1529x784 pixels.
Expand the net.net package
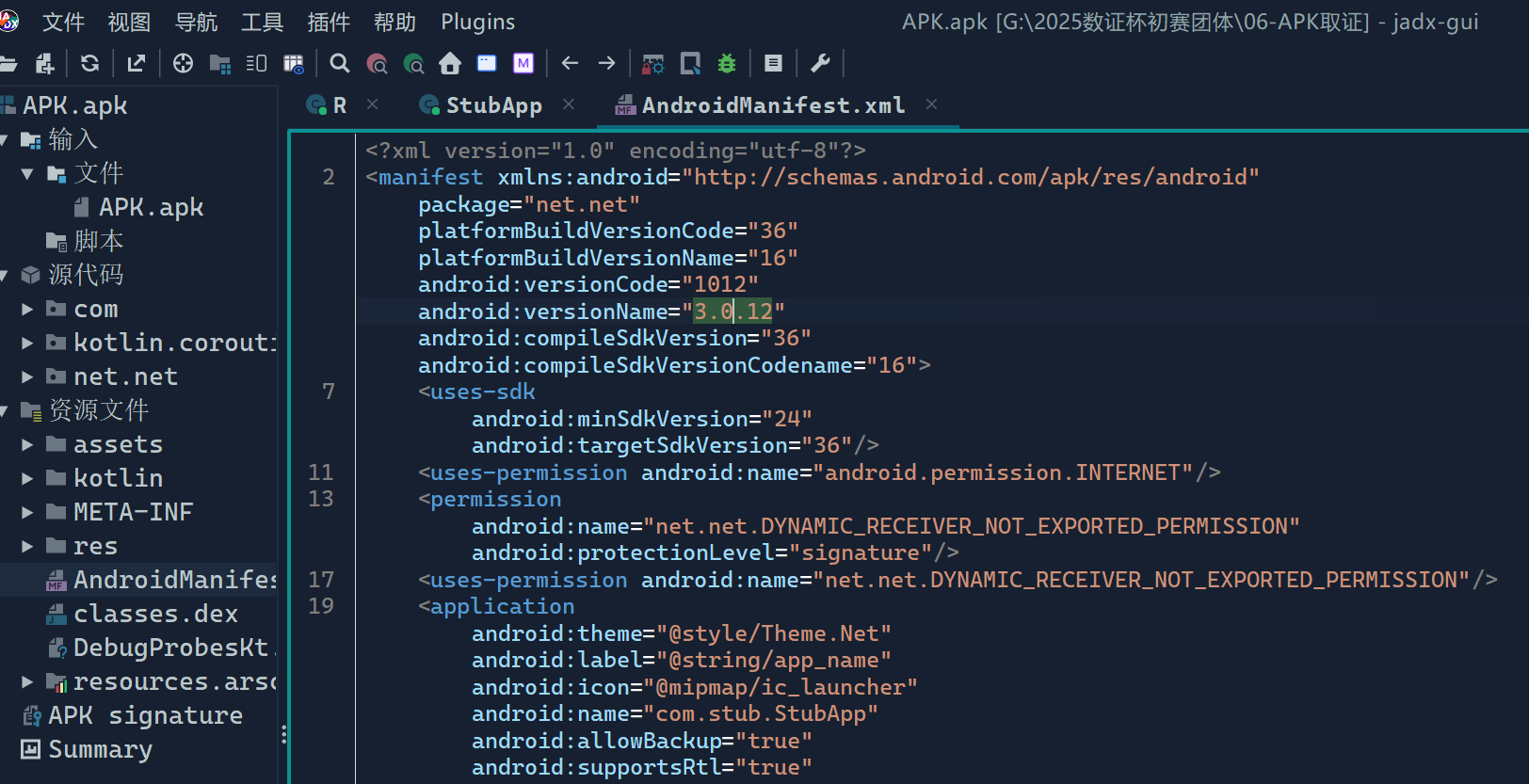click(x=27, y=376)
